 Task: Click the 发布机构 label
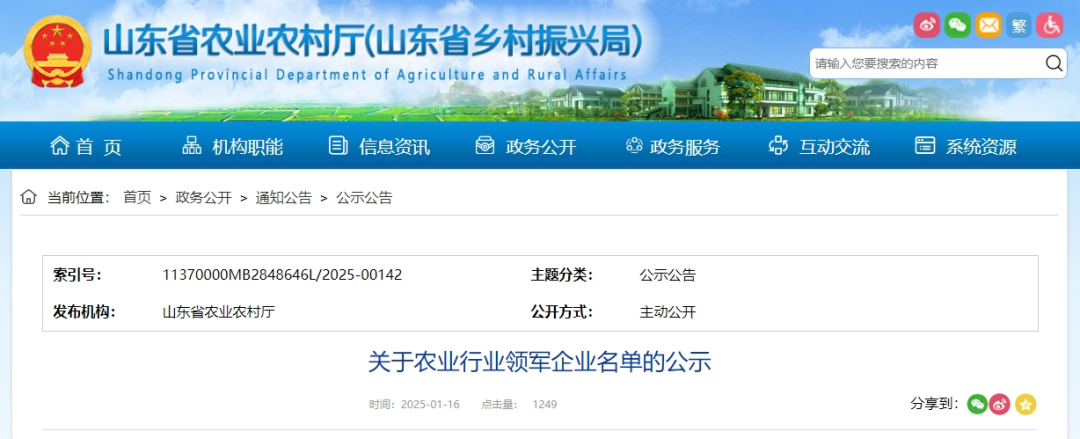(x=84, y=312)
